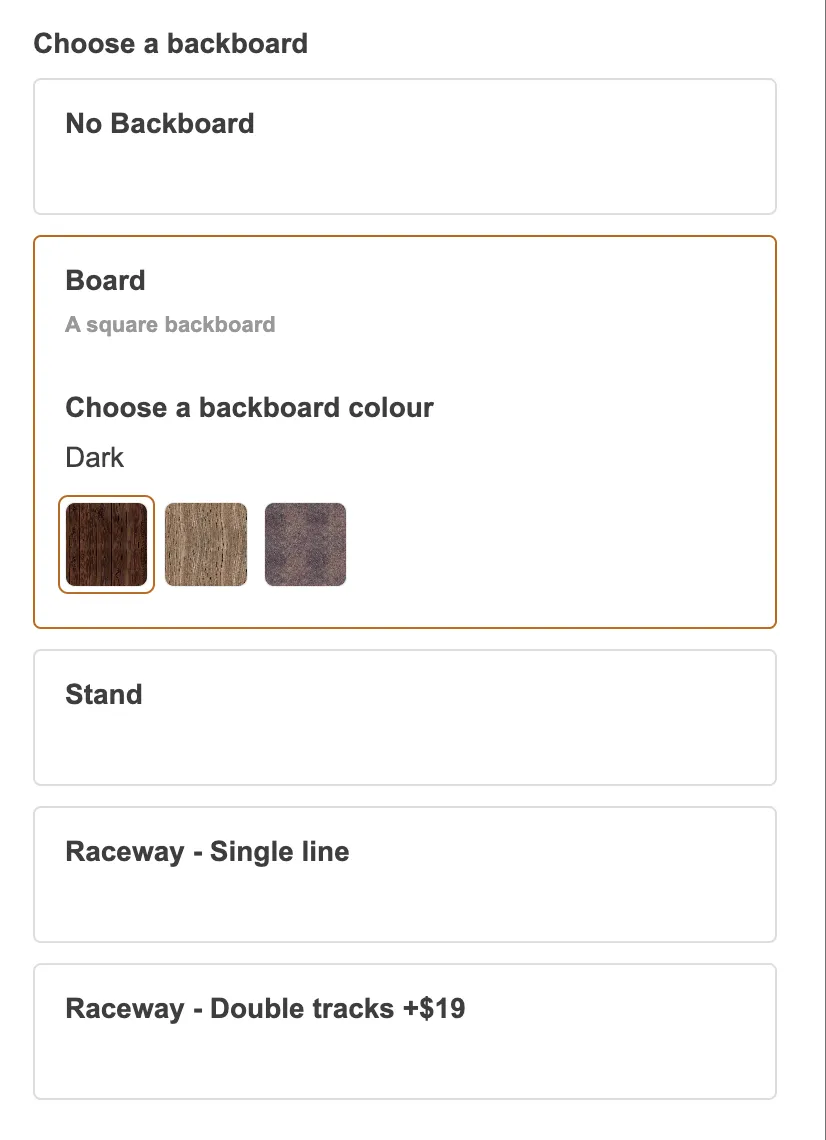This screenshot has width=826, height=1140.
Task: Click the currently selected dark swatch thumbnail
Action: (x=106, y=544)
